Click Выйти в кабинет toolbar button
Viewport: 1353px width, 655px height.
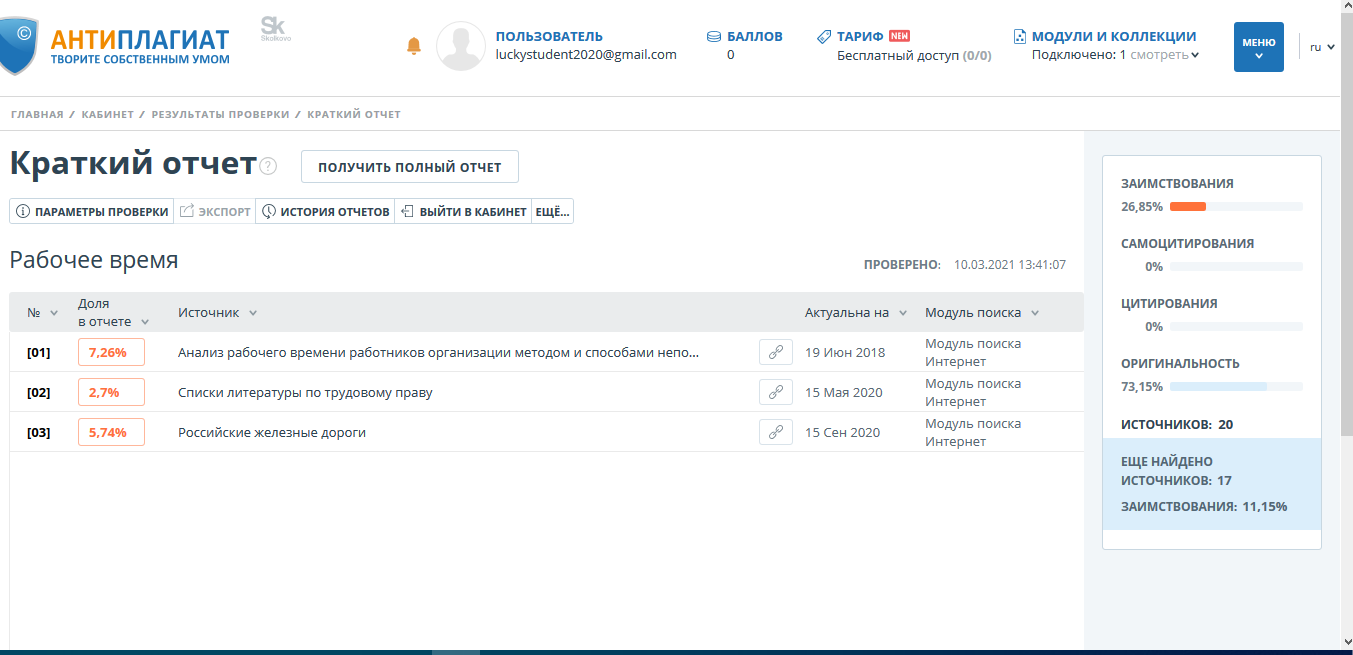(x=463, y=212)
